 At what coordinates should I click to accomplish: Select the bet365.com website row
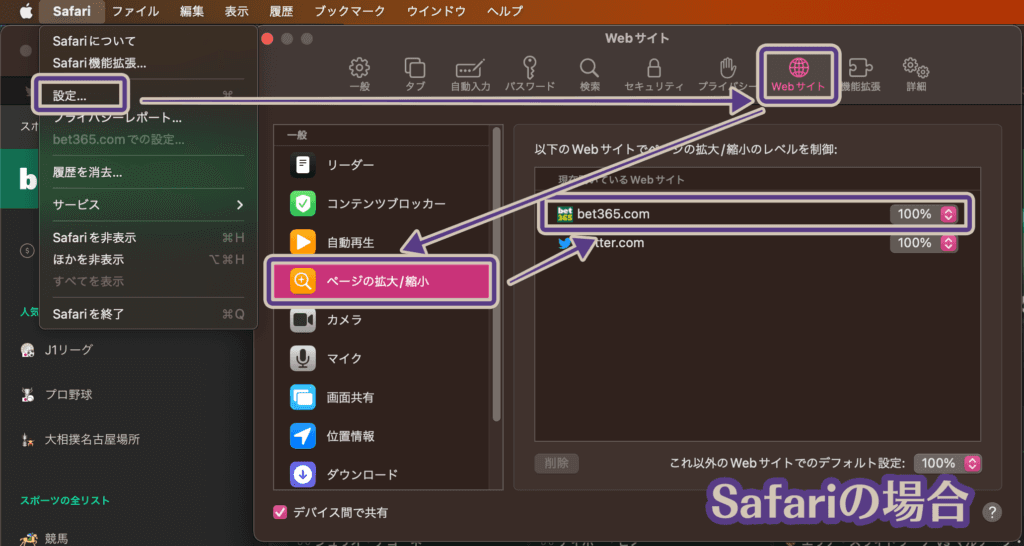click(757, 214)
